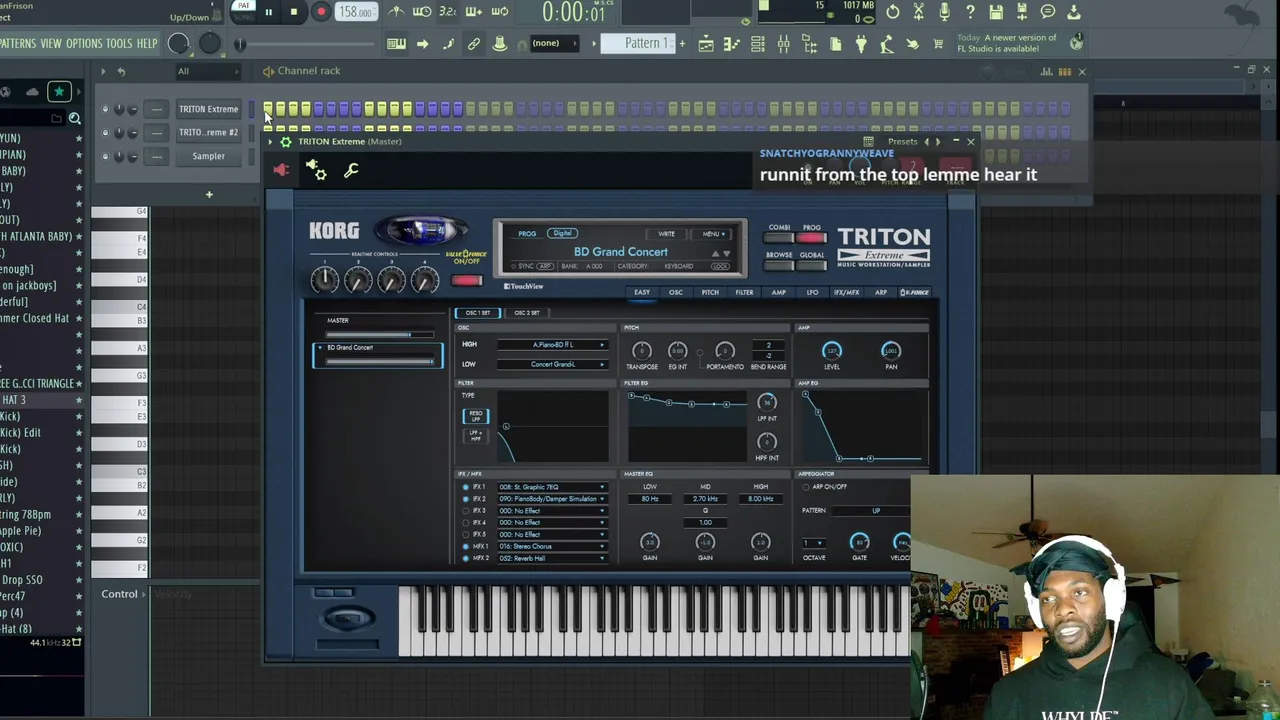Toggle the MFX 1 effect on/off
The width and height of the screenshot is (1280, 720).
(x=466, y=546)
